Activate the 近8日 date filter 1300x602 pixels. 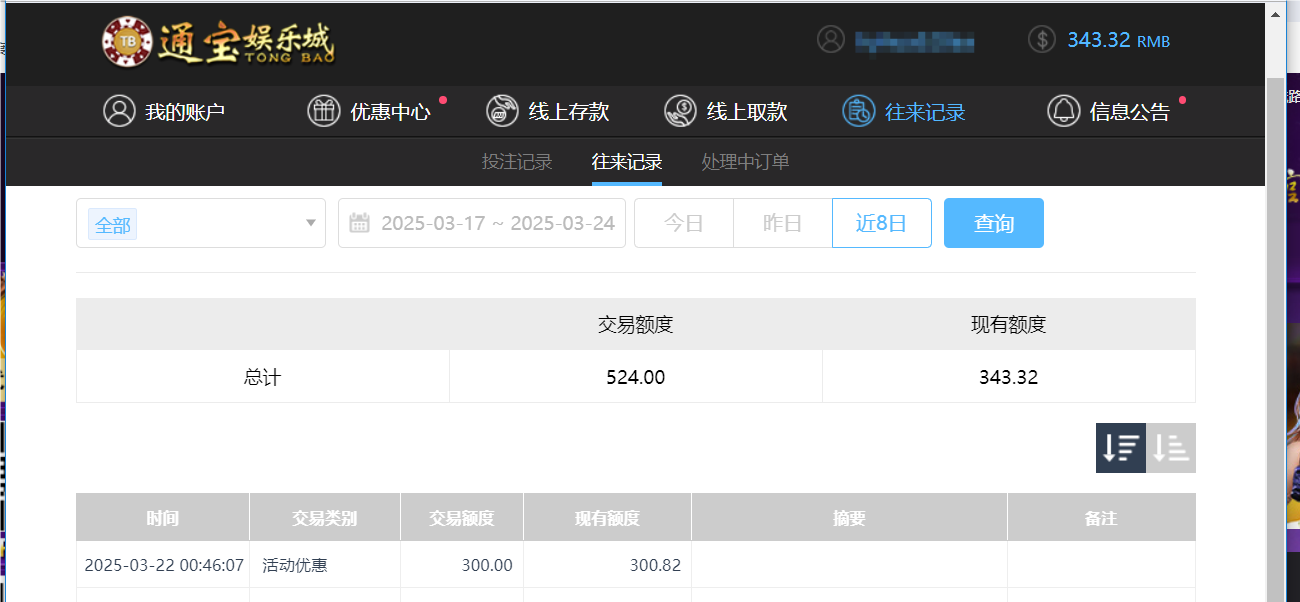[x=881, y=222]
